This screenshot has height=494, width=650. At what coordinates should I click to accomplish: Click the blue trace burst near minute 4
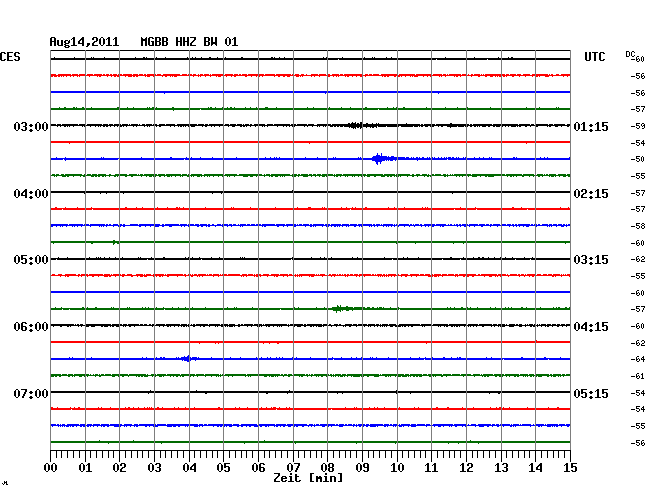189,358
